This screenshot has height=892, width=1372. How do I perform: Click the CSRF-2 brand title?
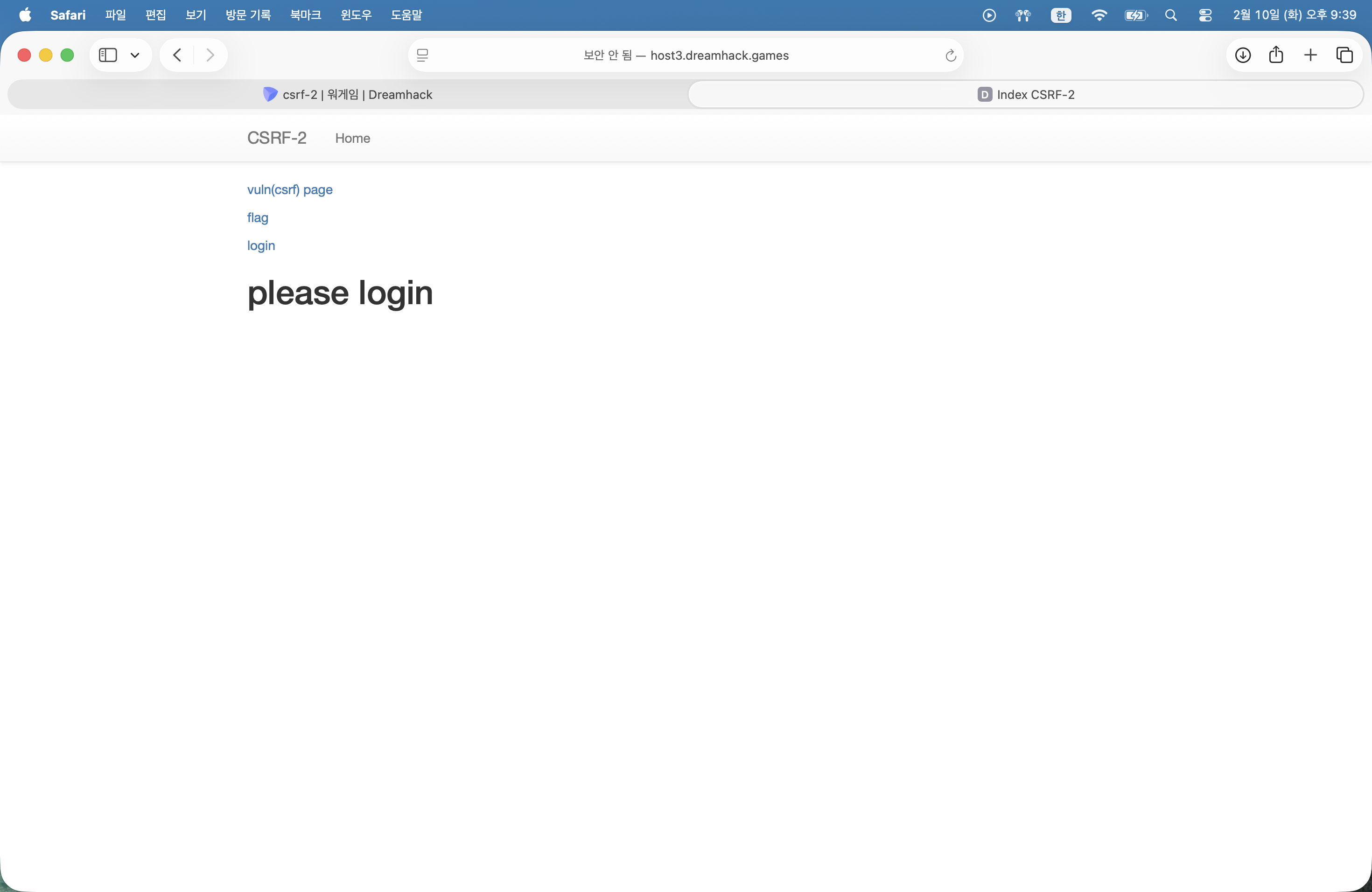pos(277,138)
